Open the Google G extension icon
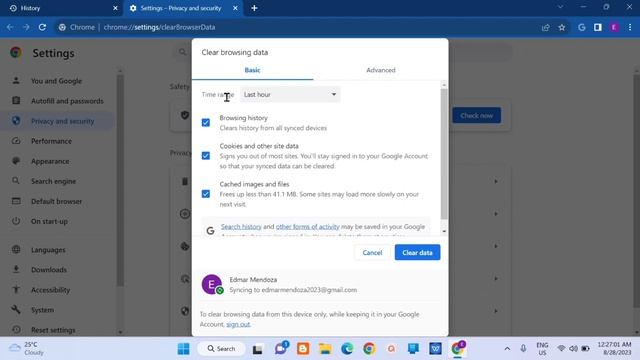 582,27
